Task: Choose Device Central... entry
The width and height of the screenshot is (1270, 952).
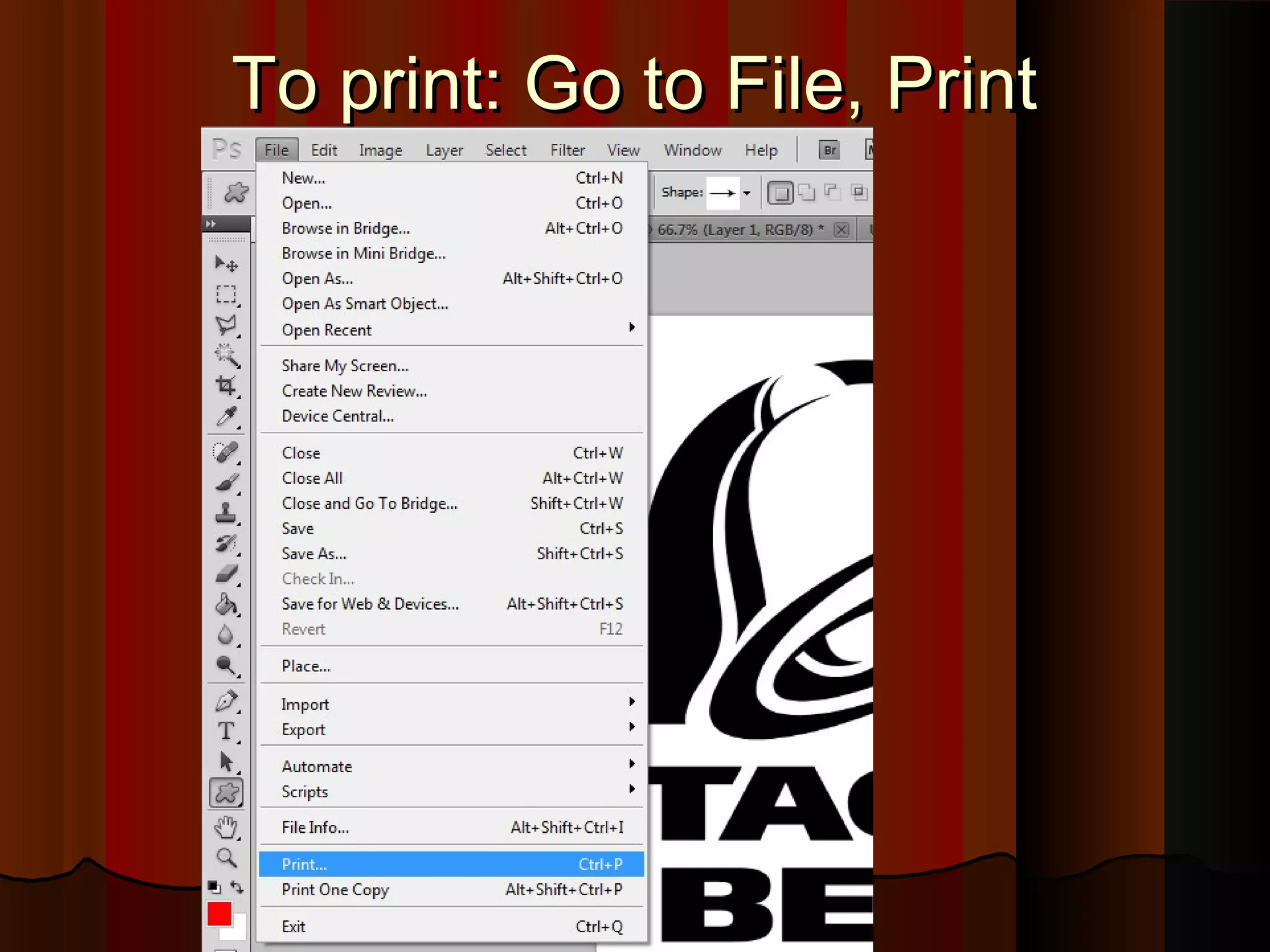Action: [451, 416]
